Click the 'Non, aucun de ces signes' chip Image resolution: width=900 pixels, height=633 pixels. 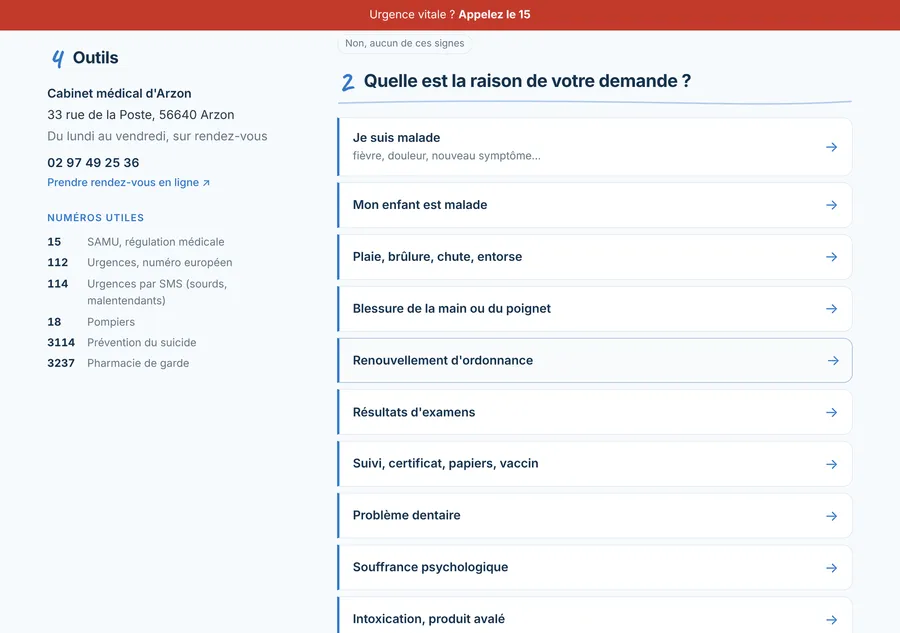(405, 43)
